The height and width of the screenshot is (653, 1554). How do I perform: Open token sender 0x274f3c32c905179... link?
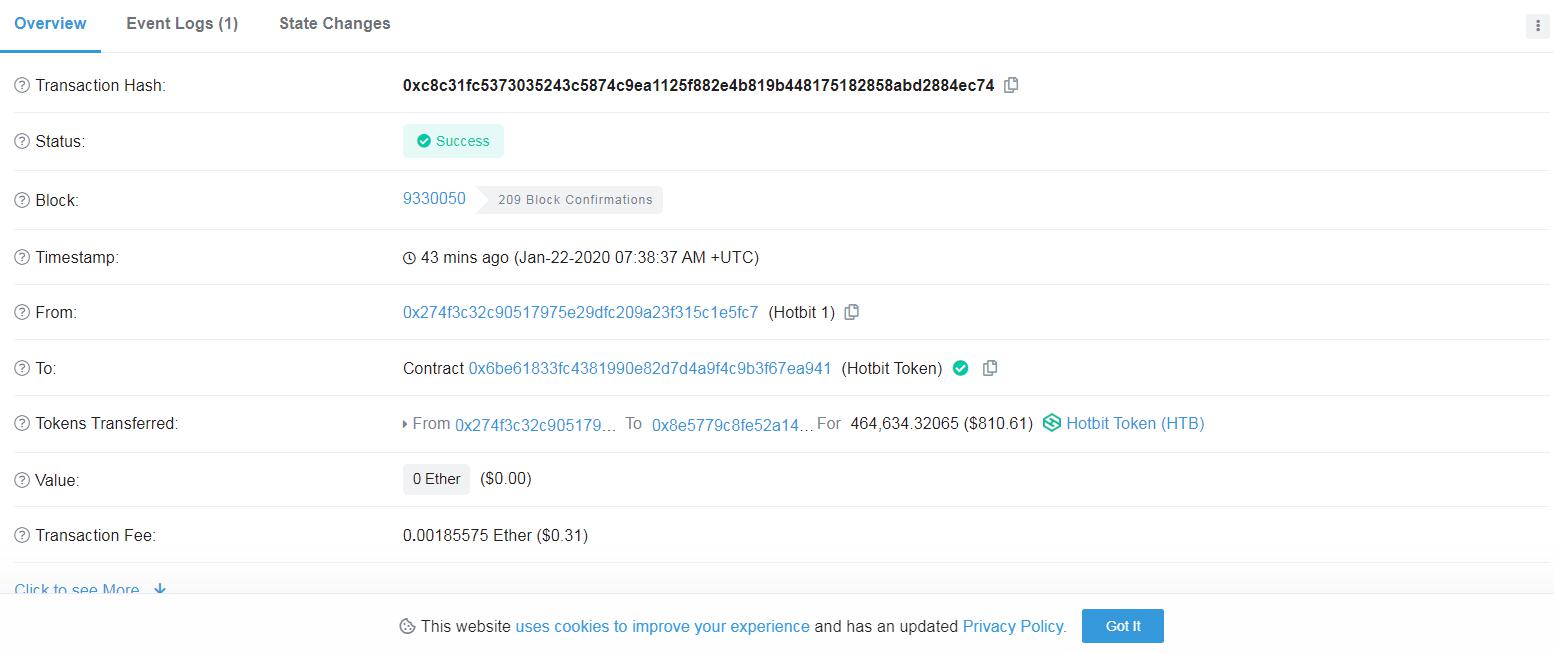pos(535,424)
